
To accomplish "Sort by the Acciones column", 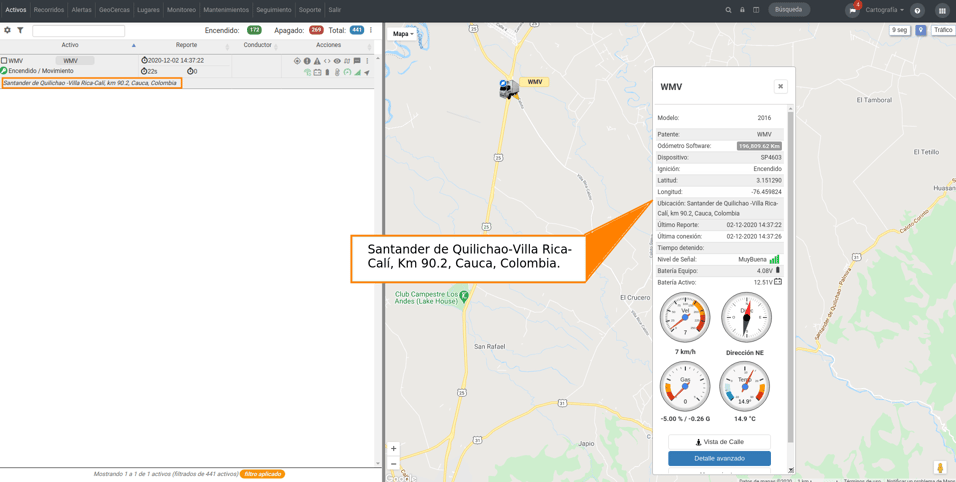I will [329, 45].
